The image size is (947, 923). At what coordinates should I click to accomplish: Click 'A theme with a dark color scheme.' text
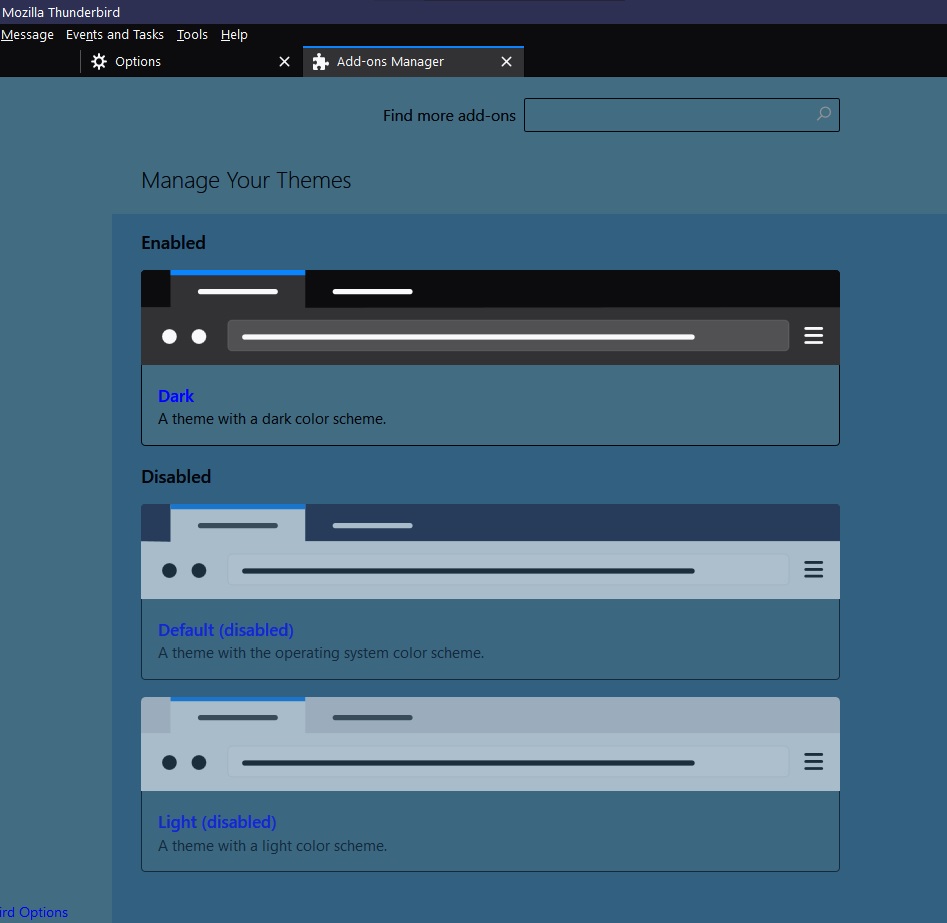pos(272,419)
